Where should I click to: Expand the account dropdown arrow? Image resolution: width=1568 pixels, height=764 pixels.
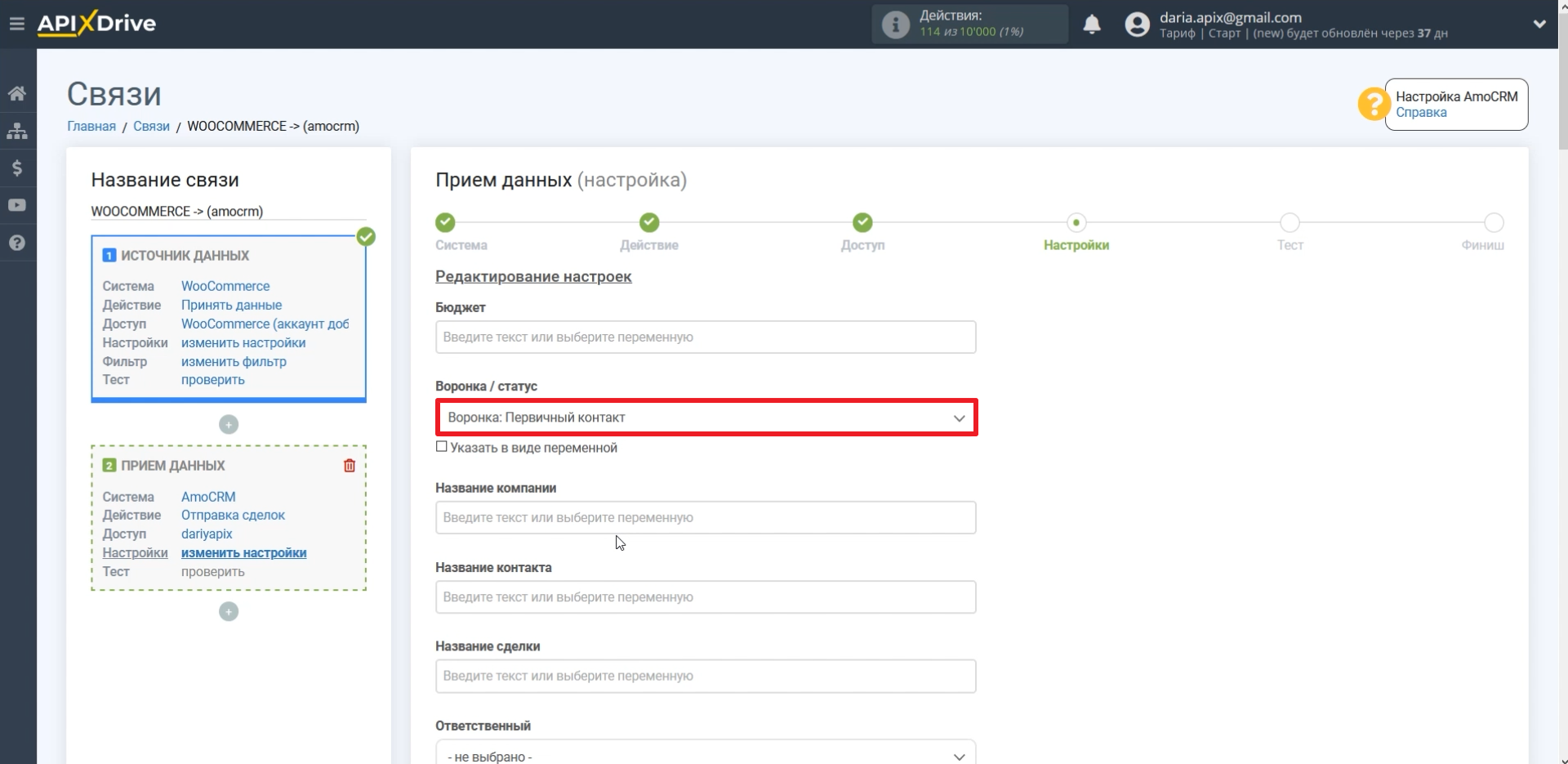[1539, 24]
